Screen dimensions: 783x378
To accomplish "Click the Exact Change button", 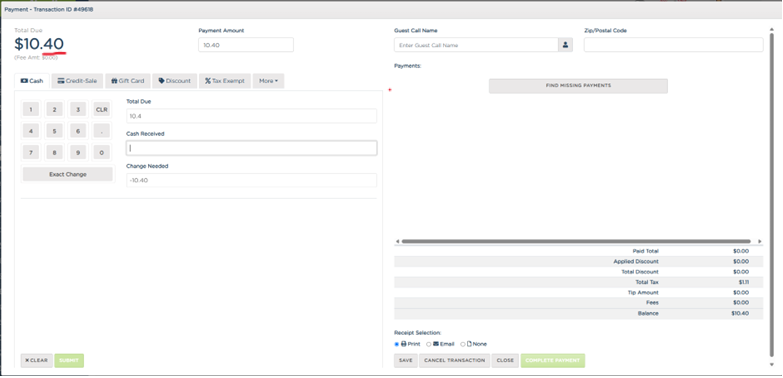I will coord(68,174).
